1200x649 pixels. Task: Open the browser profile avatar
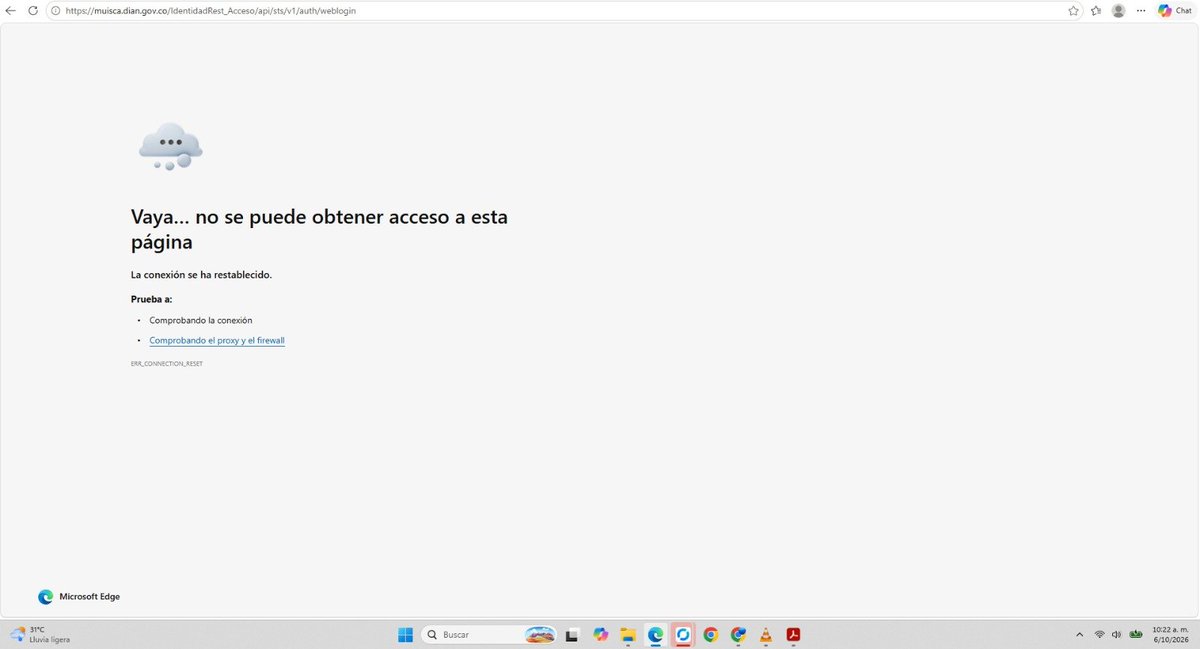click(1118, 10)
